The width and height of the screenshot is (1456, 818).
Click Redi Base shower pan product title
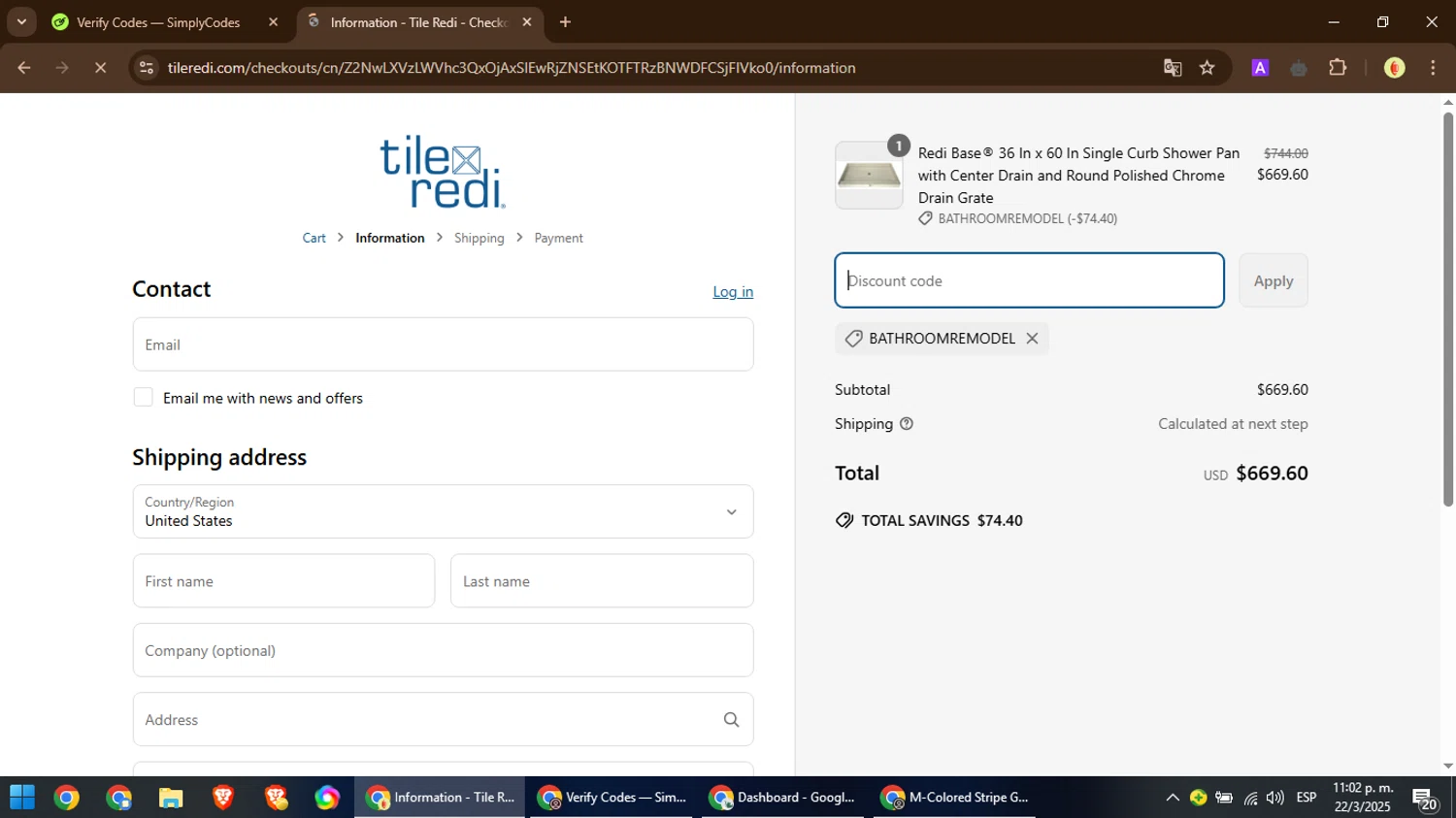click(x=1078, y=176)
